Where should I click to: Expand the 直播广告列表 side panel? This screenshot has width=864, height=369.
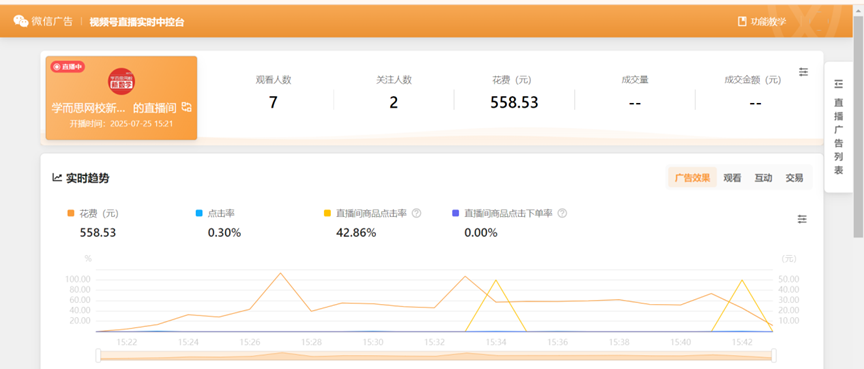839,127
